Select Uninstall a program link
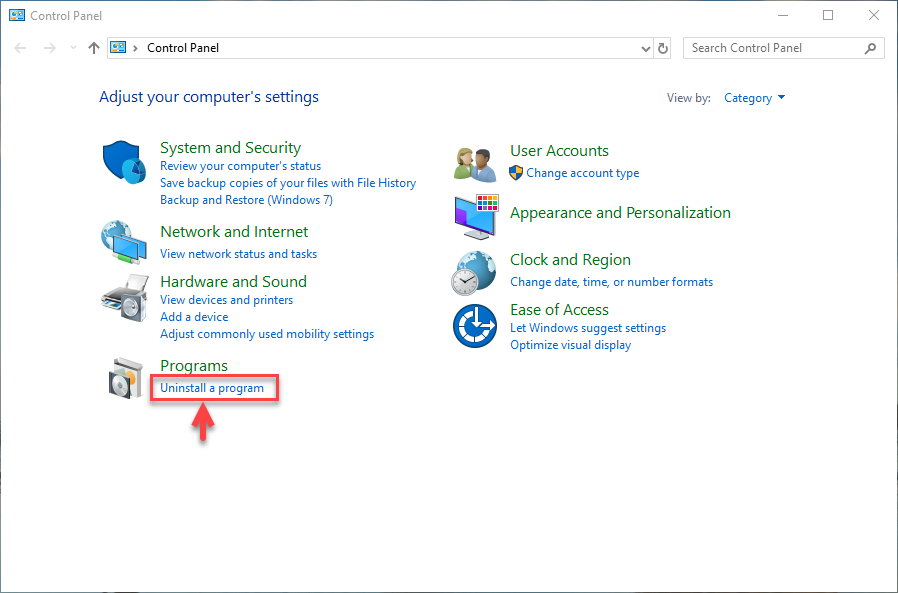 (212, 388)
